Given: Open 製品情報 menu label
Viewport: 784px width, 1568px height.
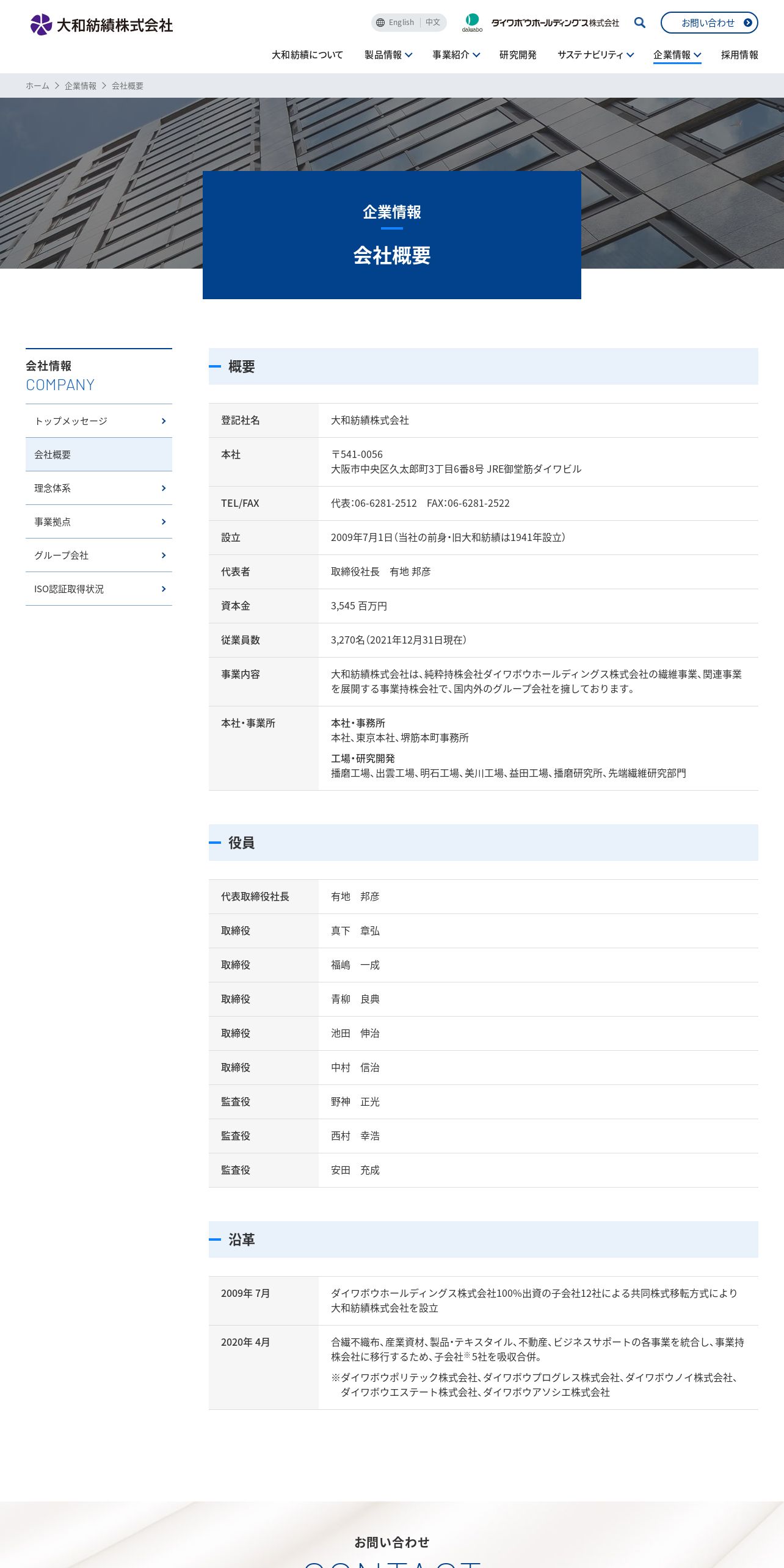Looking at the screenshot, I should (383, 55).
